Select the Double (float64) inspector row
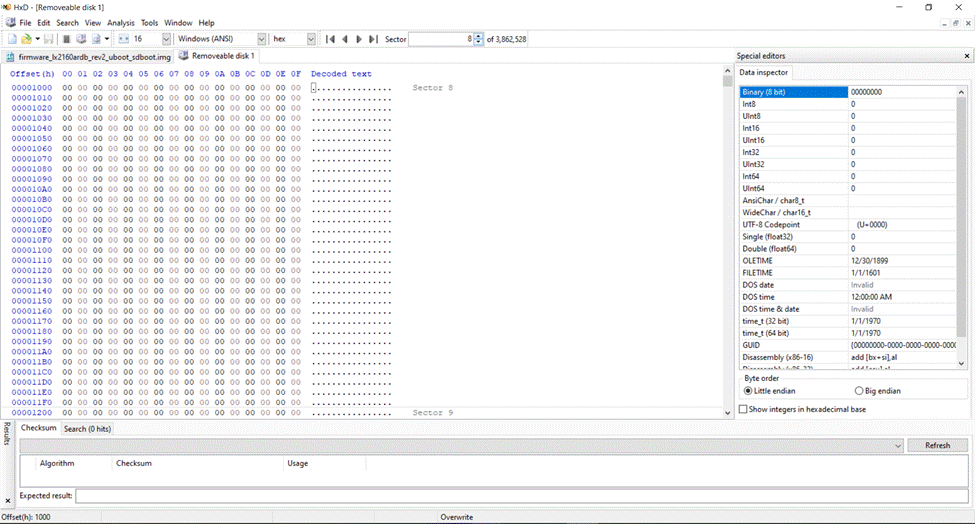The width and height of the screenshot is (975, 524). (848, 249)
